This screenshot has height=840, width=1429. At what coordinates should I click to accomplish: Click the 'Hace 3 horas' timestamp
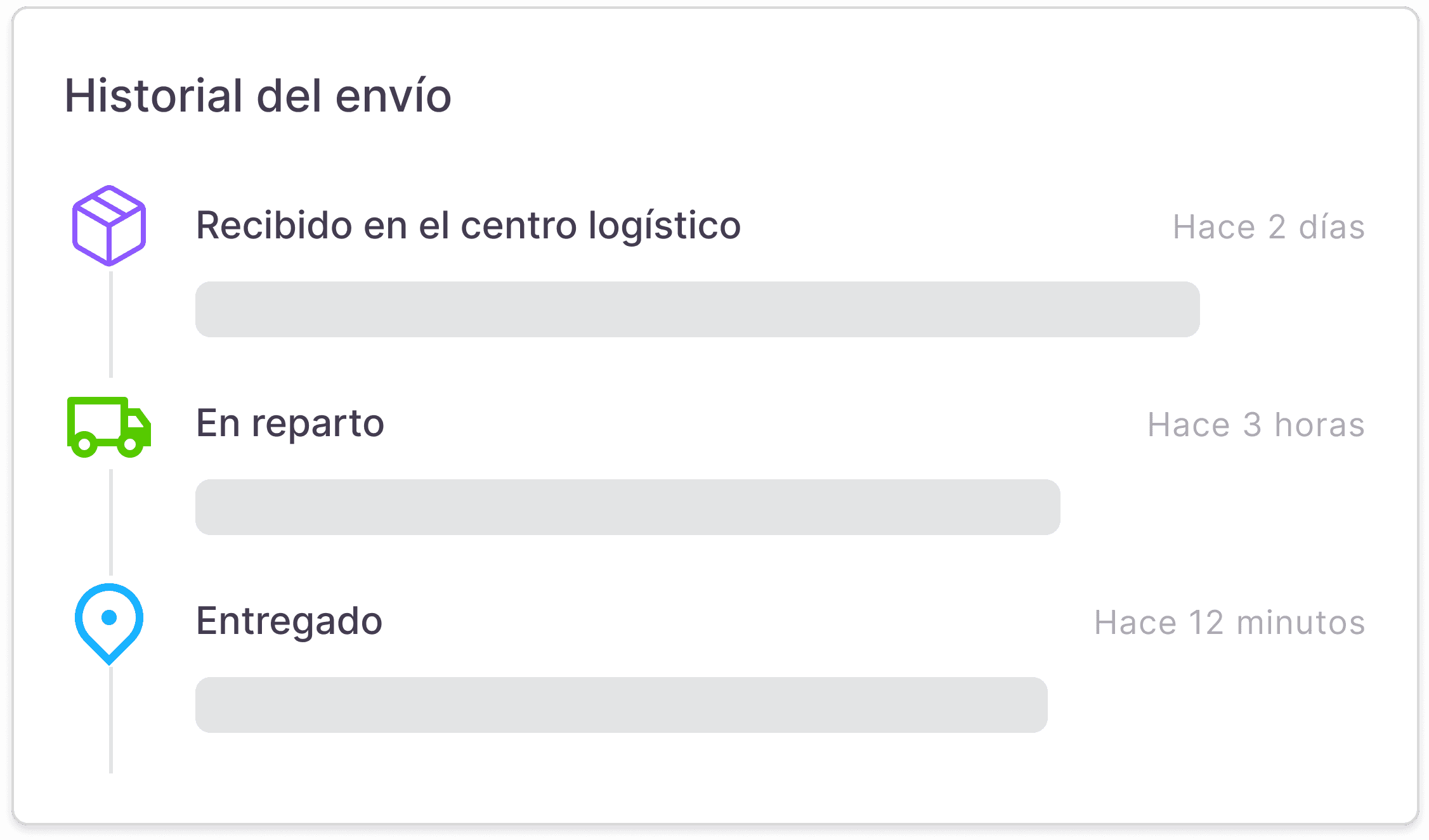pos(1256,425)
